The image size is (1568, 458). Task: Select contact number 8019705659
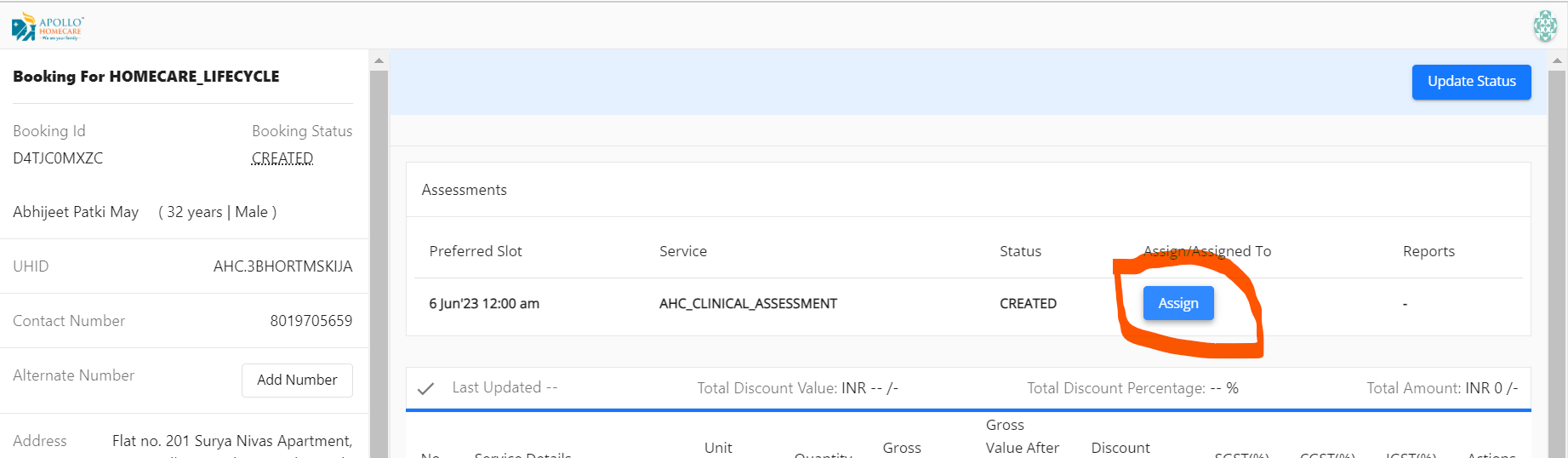tap(311, 321)
